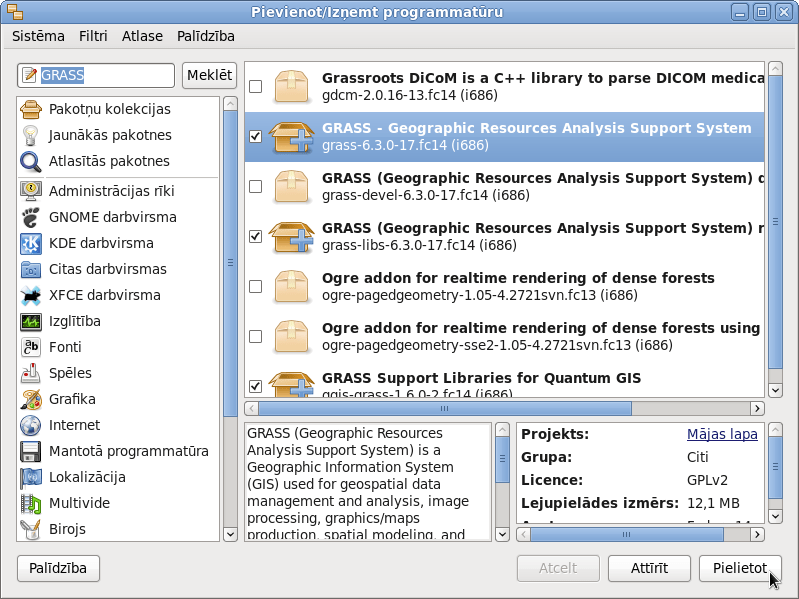This screenshot has width=799, height=599.
Task: Click the Multivide film icon
Action: click(31, 503)
